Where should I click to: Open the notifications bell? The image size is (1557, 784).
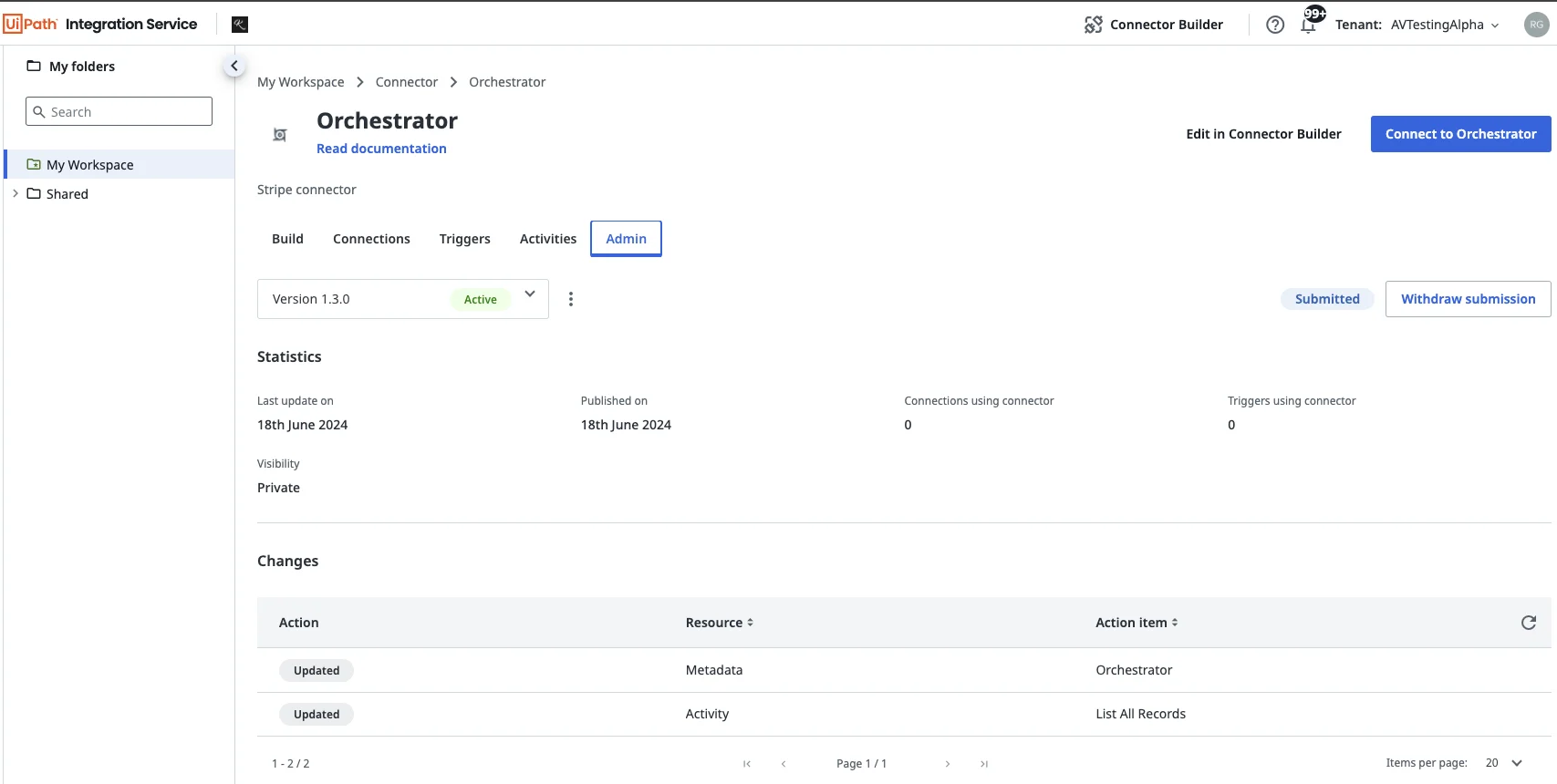1308,25
